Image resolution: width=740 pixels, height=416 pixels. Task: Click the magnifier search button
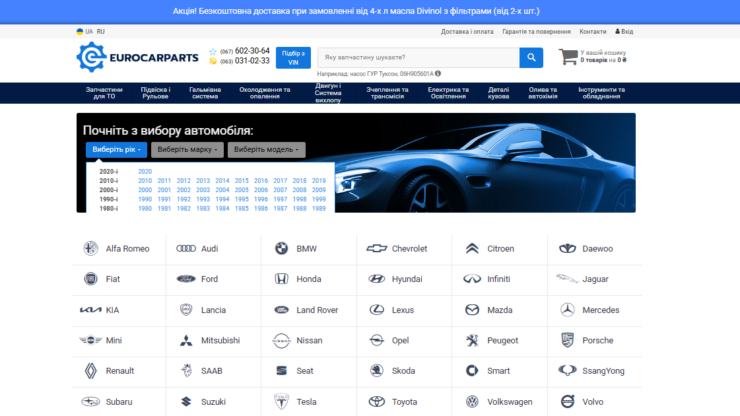(x=531, y=58)
